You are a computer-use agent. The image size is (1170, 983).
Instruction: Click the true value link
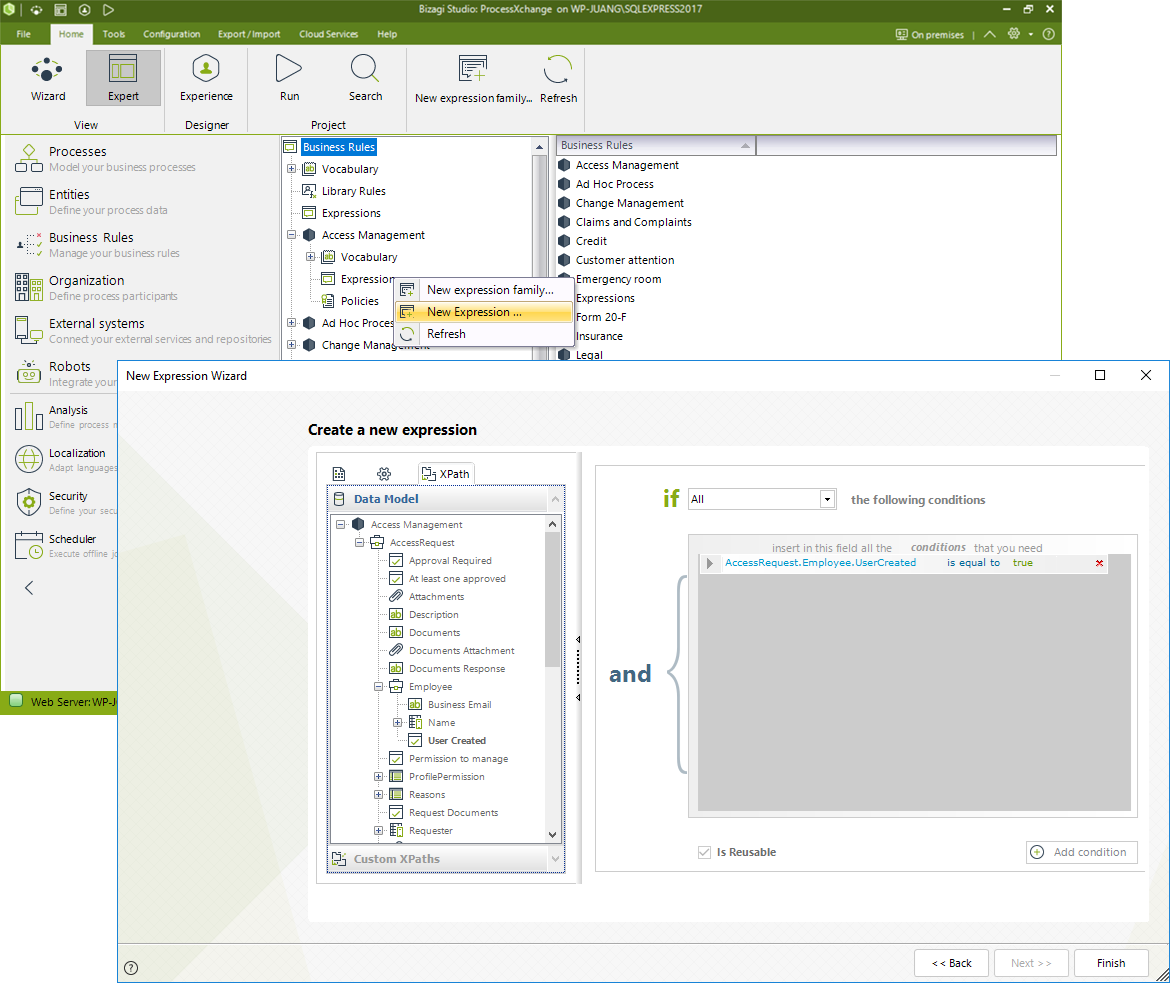[x=1022, y=563]
